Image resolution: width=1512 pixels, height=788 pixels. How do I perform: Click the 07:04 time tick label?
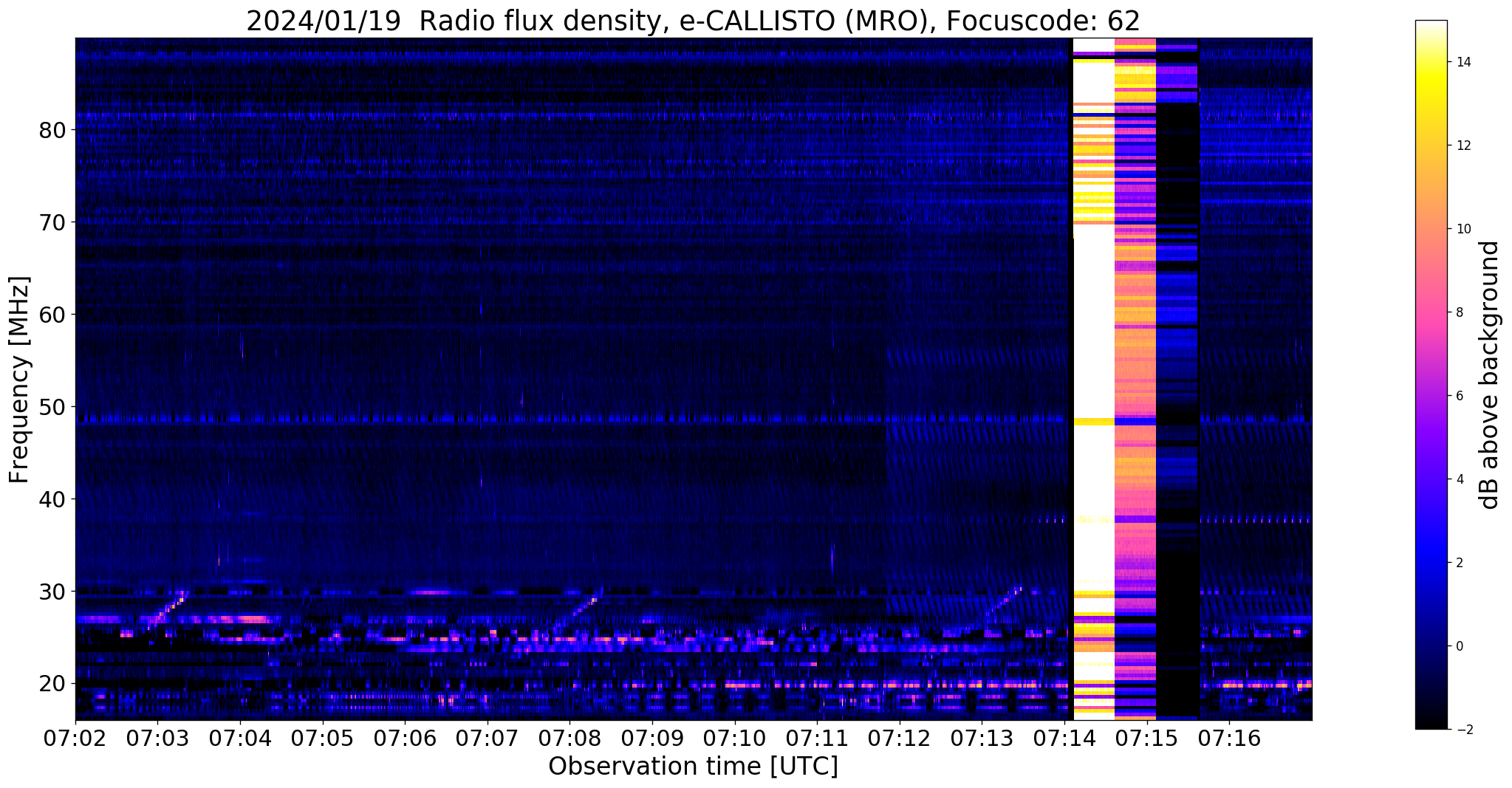[240, 738]
